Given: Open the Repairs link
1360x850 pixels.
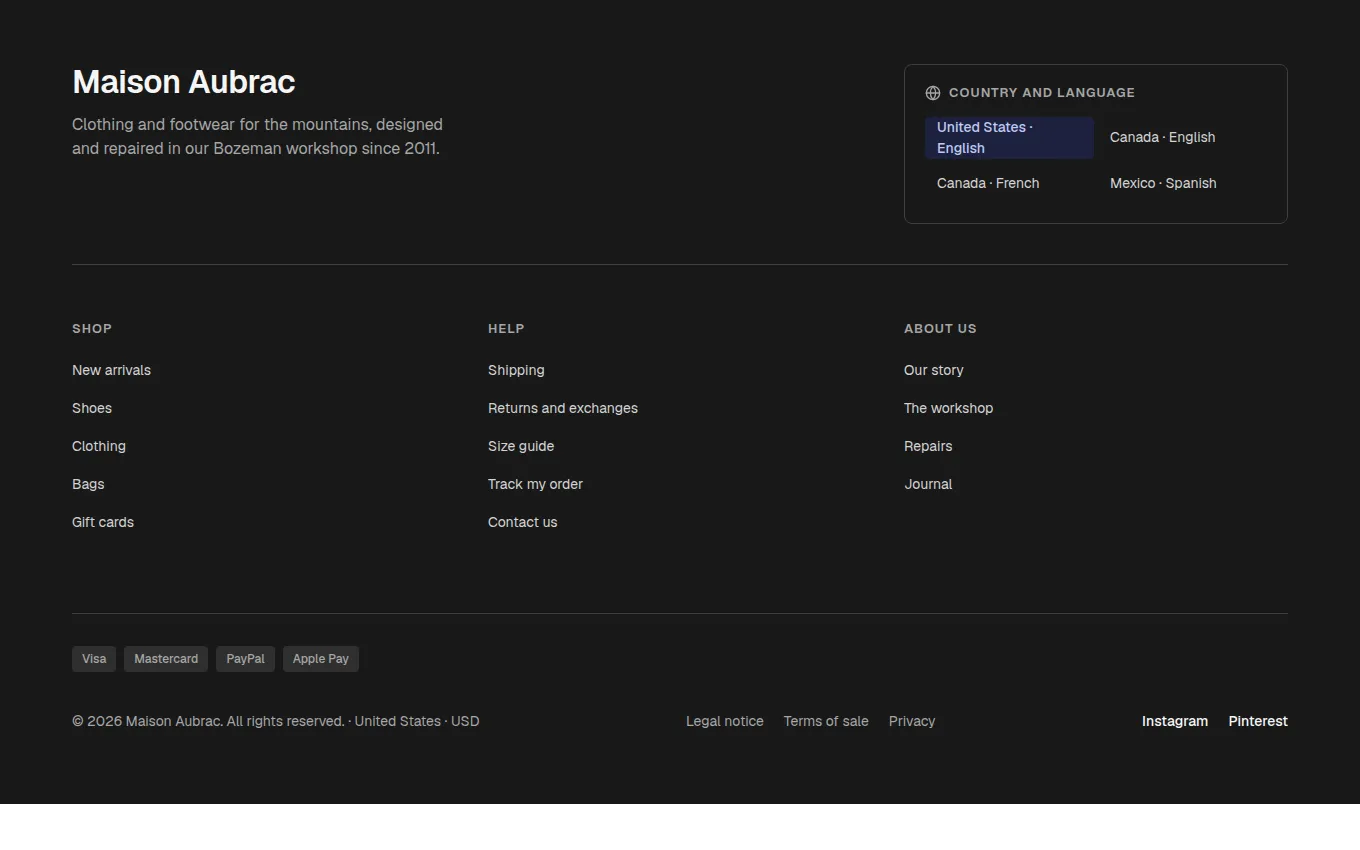Looking at the screenshot, I should tap(928, 446).
